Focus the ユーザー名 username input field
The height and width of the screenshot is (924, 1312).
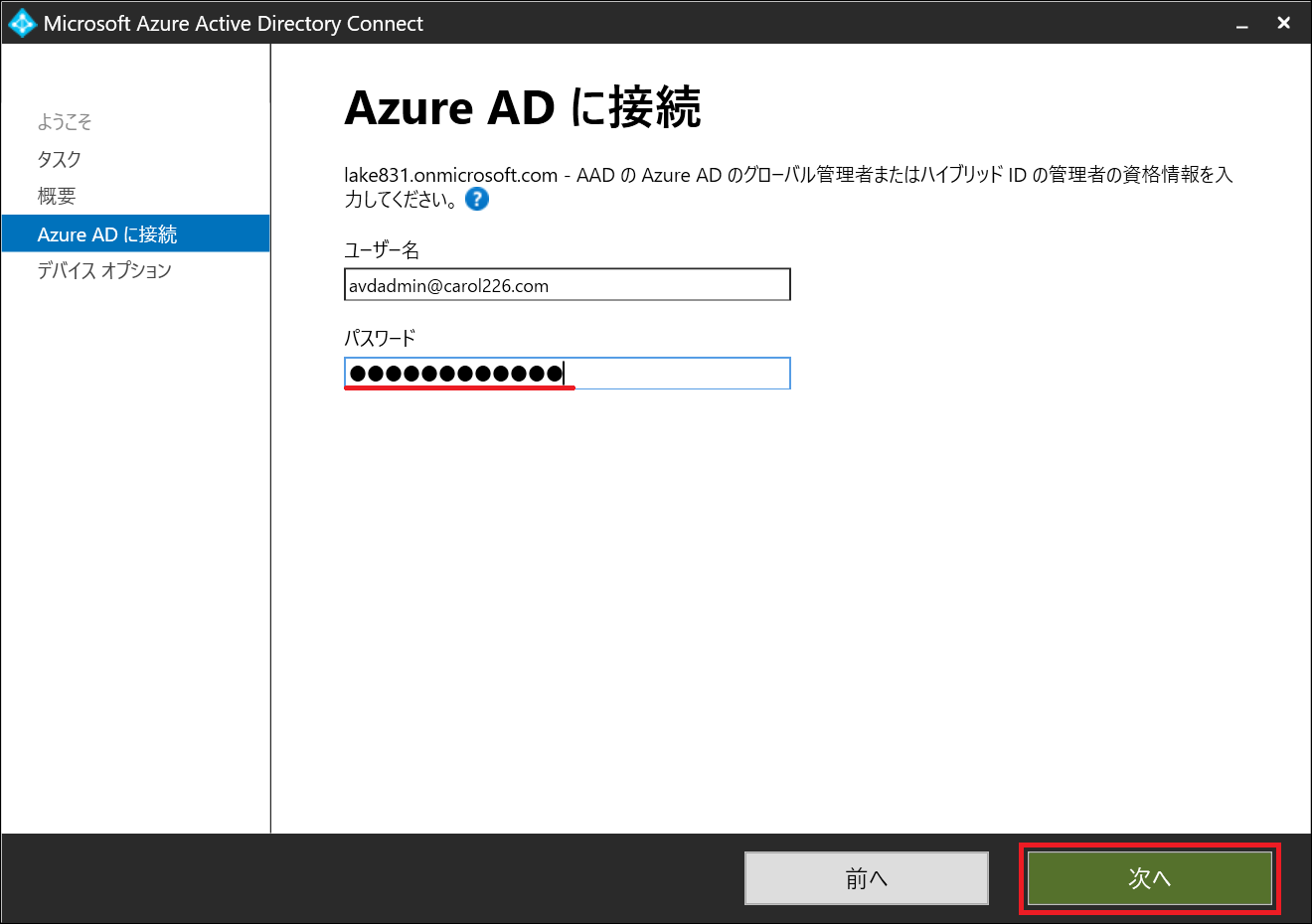(568, 285)
